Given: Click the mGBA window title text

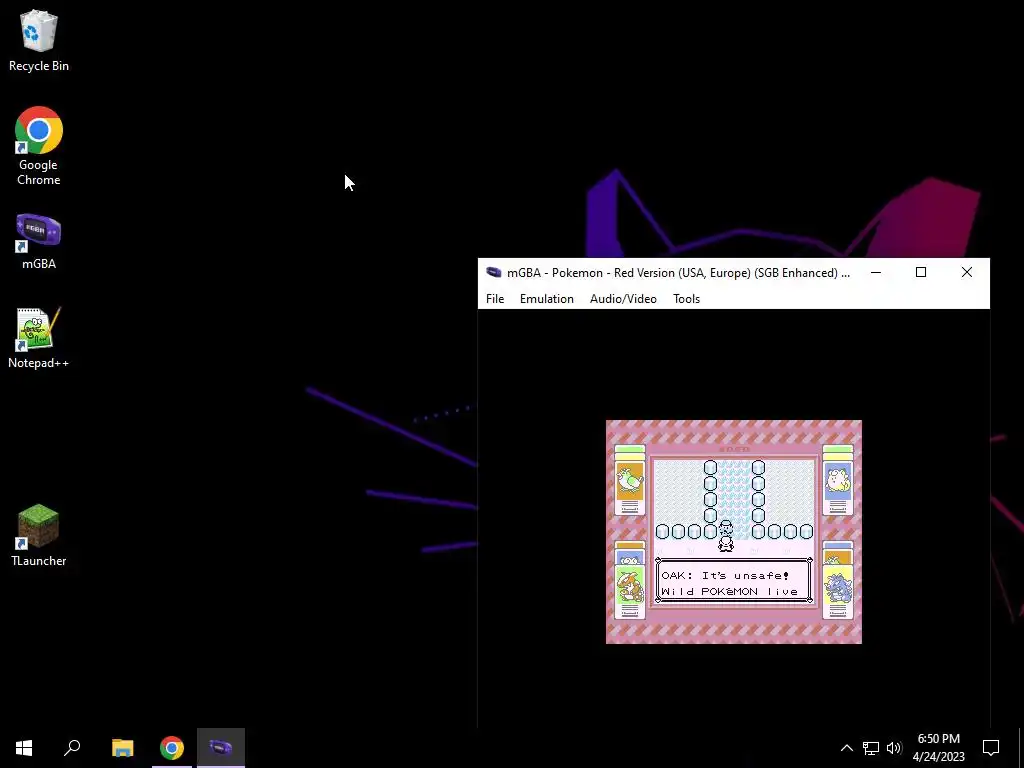Looking at the screenshot, I should (679, 272).
